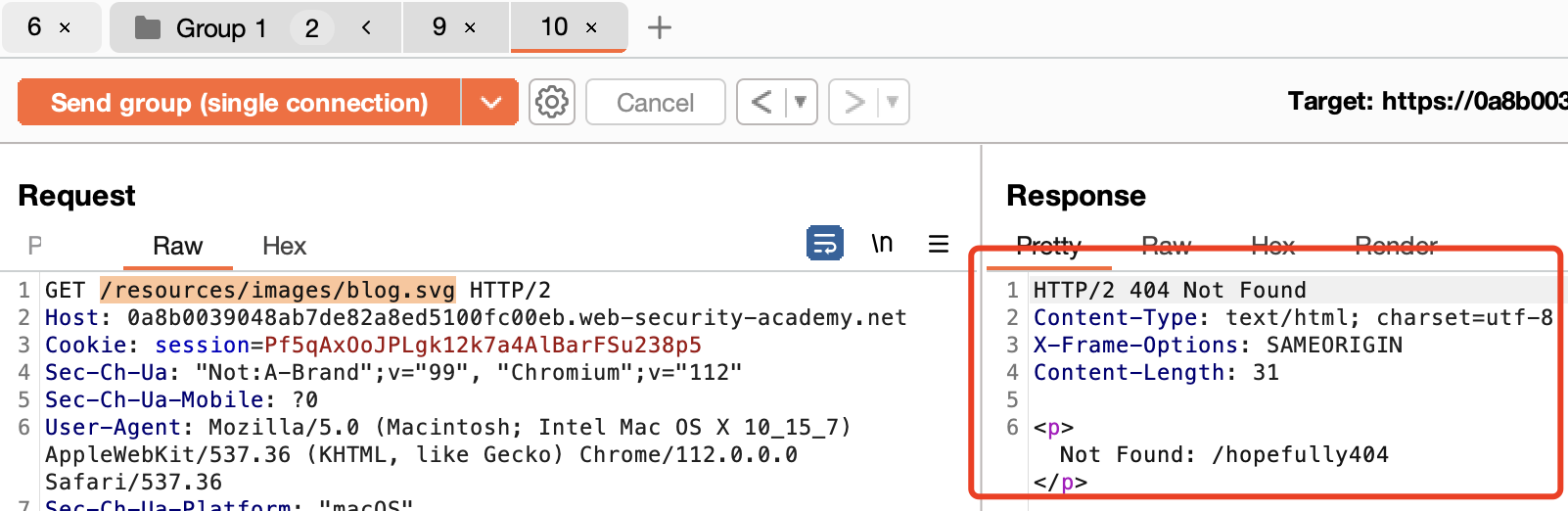Click Send group (single connection) button
Image resolution: width=1568 pixels, height=511 pixels.
tap(239, 102)
